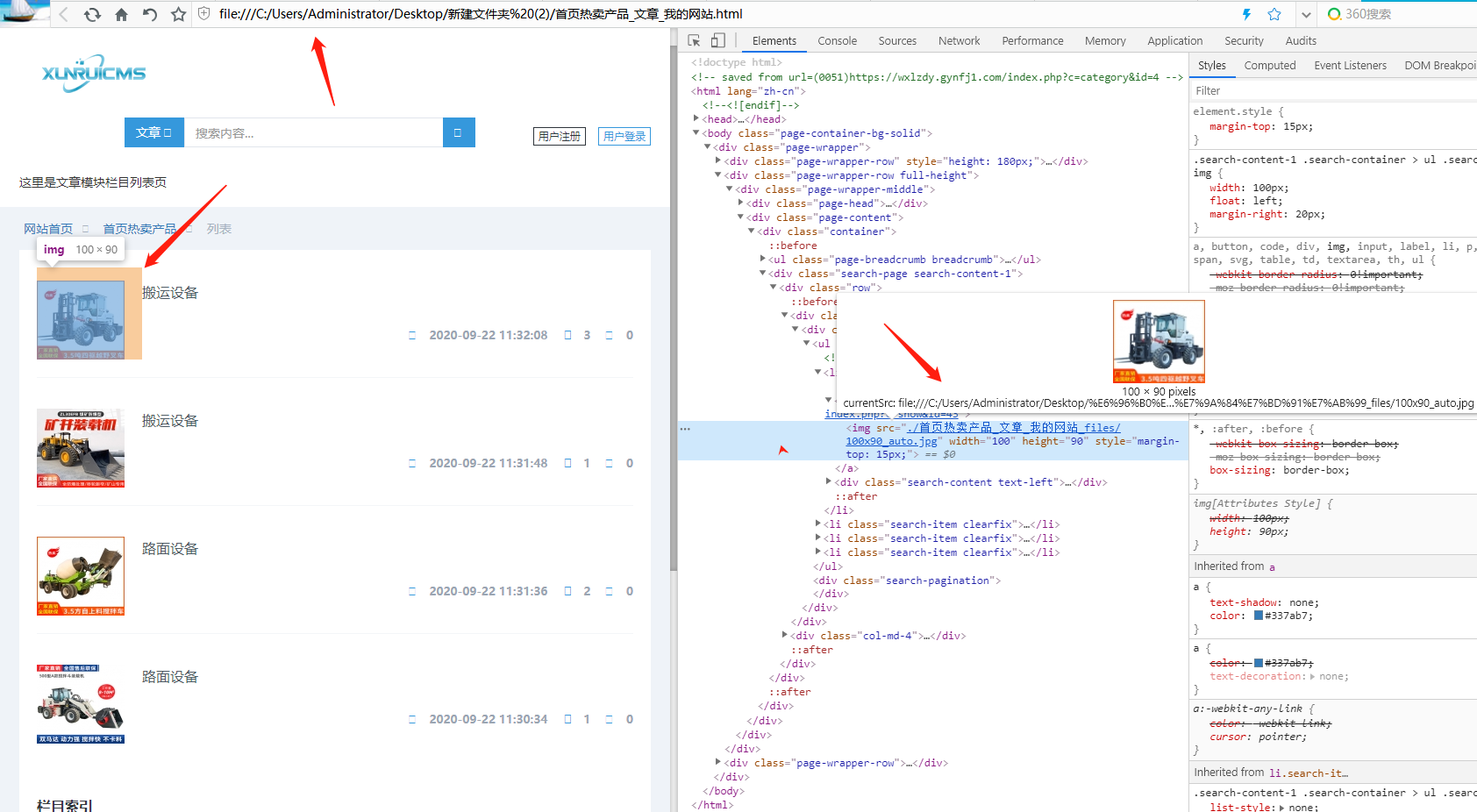Open the Security tab
Viewport: 1477px width, 812px height.
pyautogui.click(x=1244, y=40)
